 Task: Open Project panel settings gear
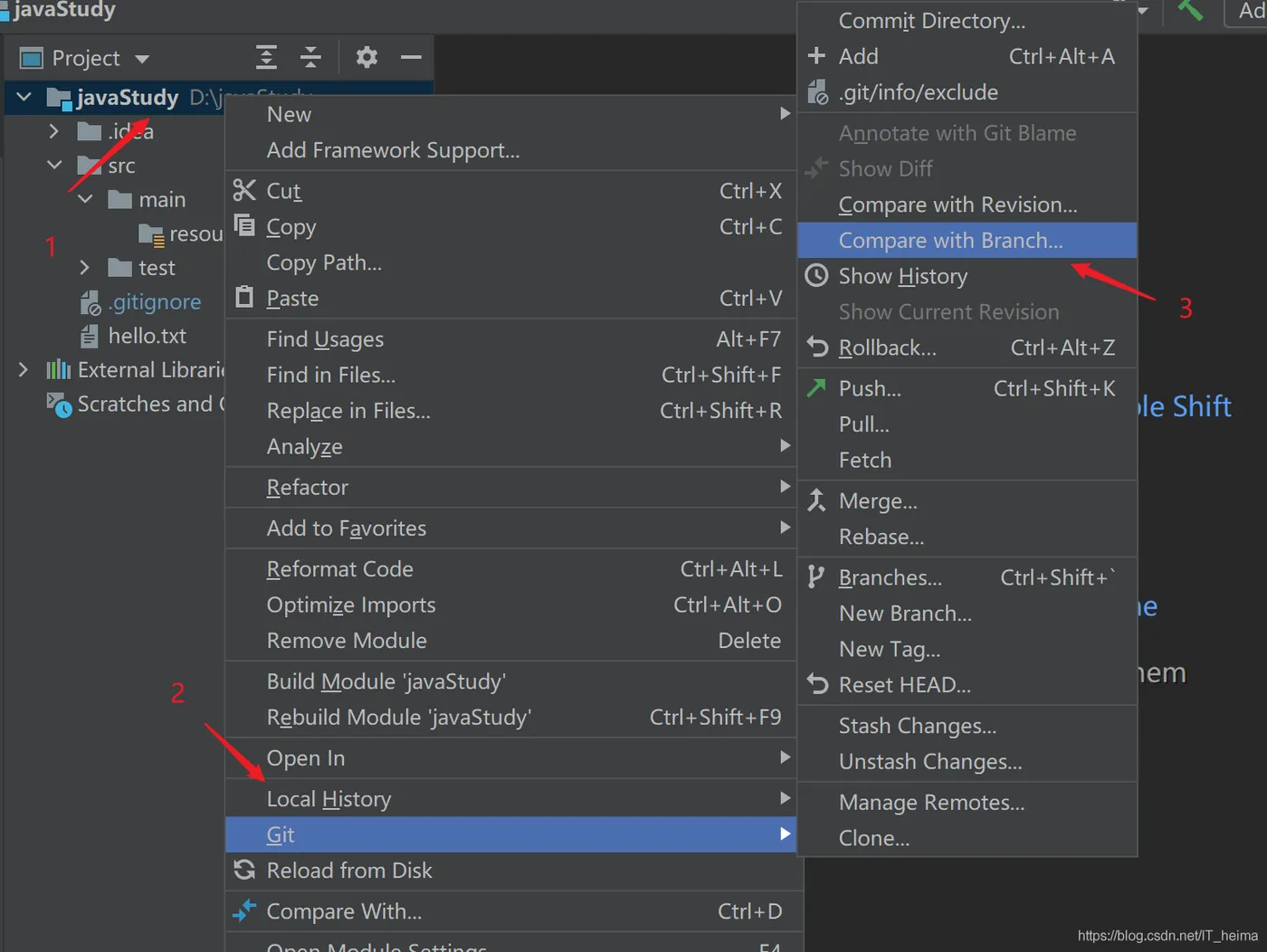pos(367,58)
